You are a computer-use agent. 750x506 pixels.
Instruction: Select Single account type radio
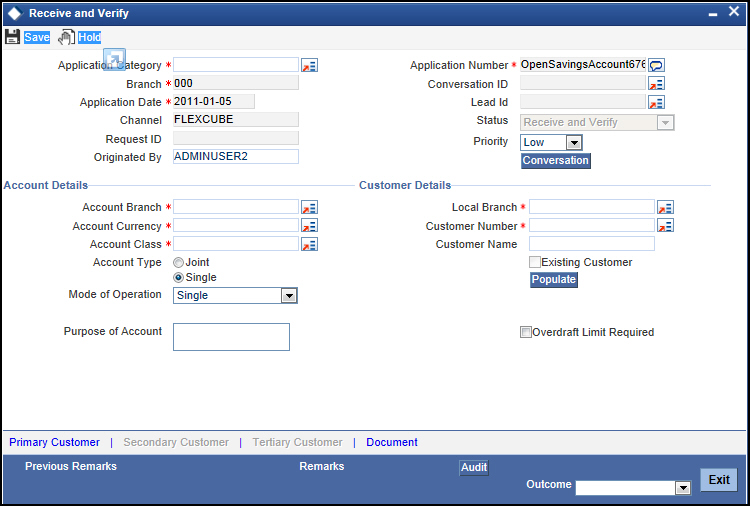click(x=178, y=277)
